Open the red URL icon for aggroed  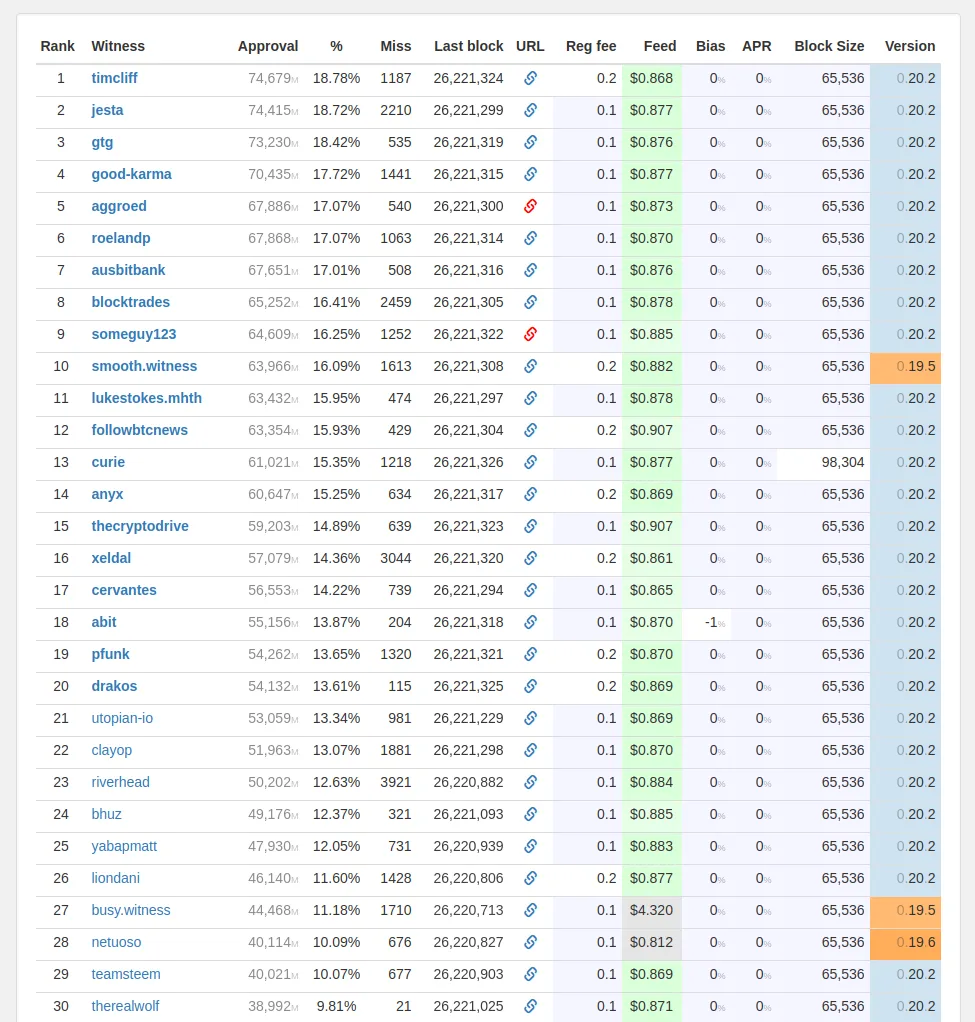point(531,206)
